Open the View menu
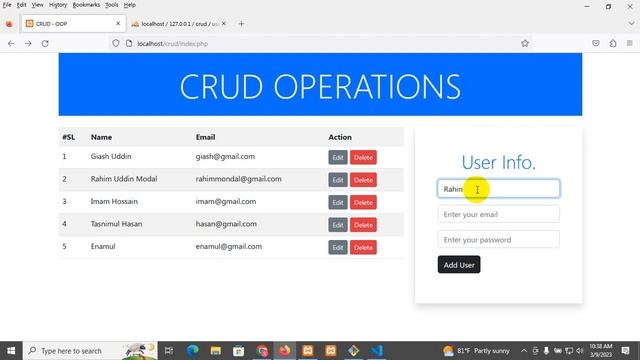This screenshot has height=360, width=640. [37, 5]
